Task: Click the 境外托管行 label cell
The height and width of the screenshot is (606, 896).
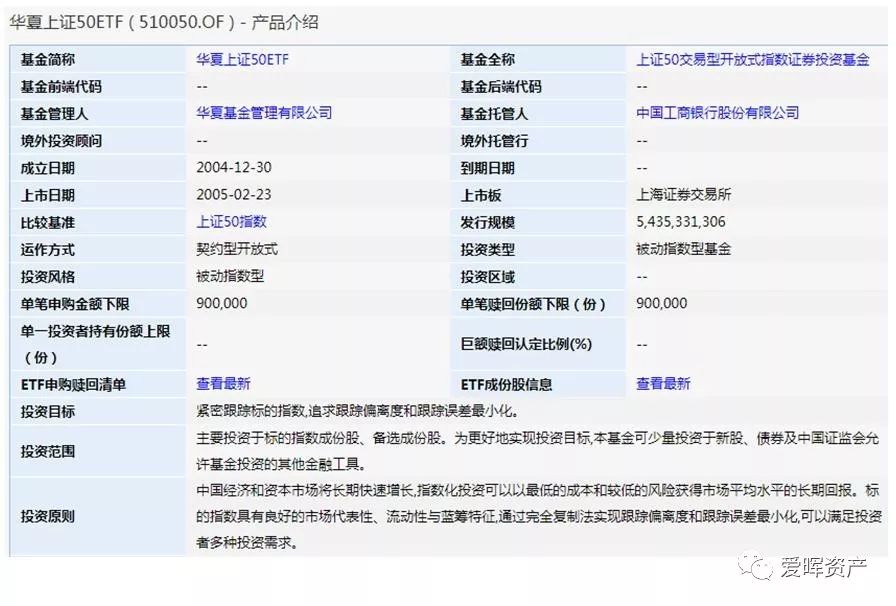Action: (x=538, y=141)
